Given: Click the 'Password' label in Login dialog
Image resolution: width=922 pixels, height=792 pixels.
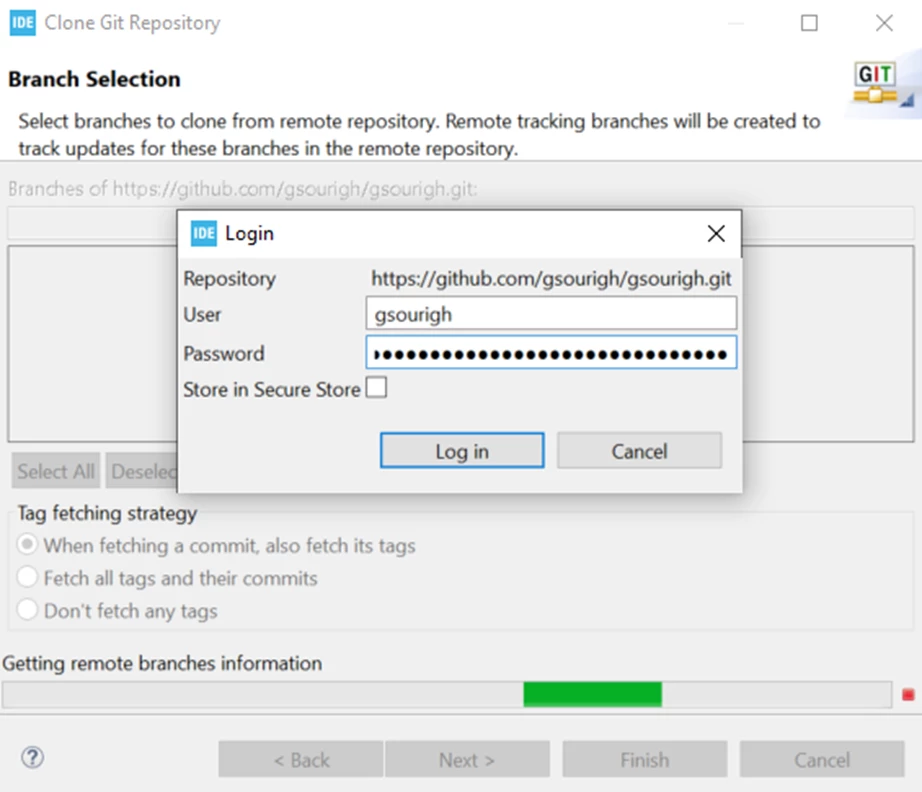Looking at the screenshot, I should pos(224,353).
